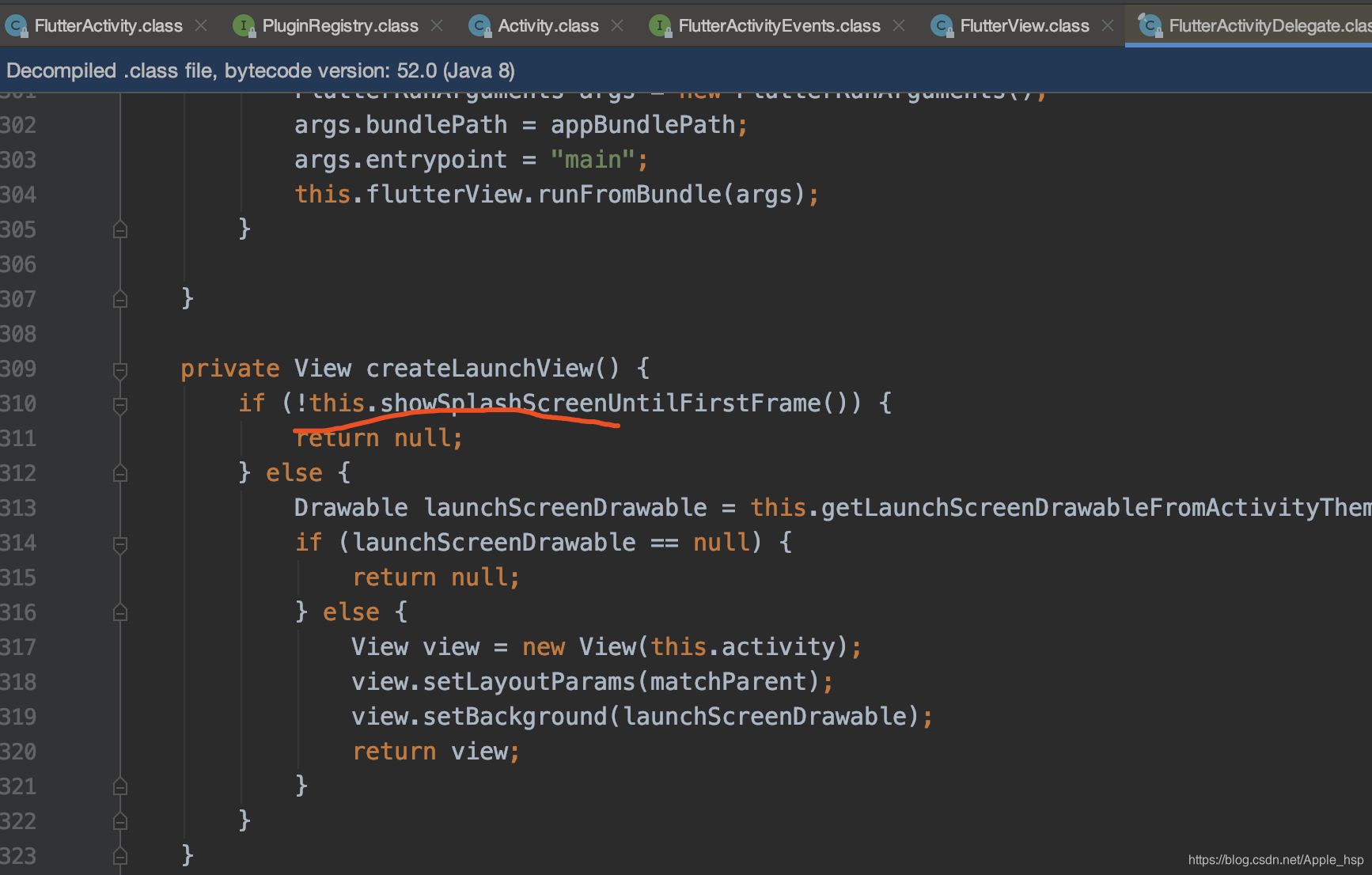Click setBackground call on line 319

[x=514, y=717]
